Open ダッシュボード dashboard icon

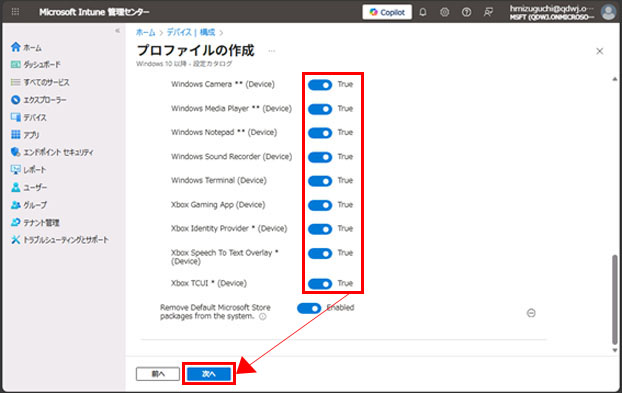[x=15, y=64]
